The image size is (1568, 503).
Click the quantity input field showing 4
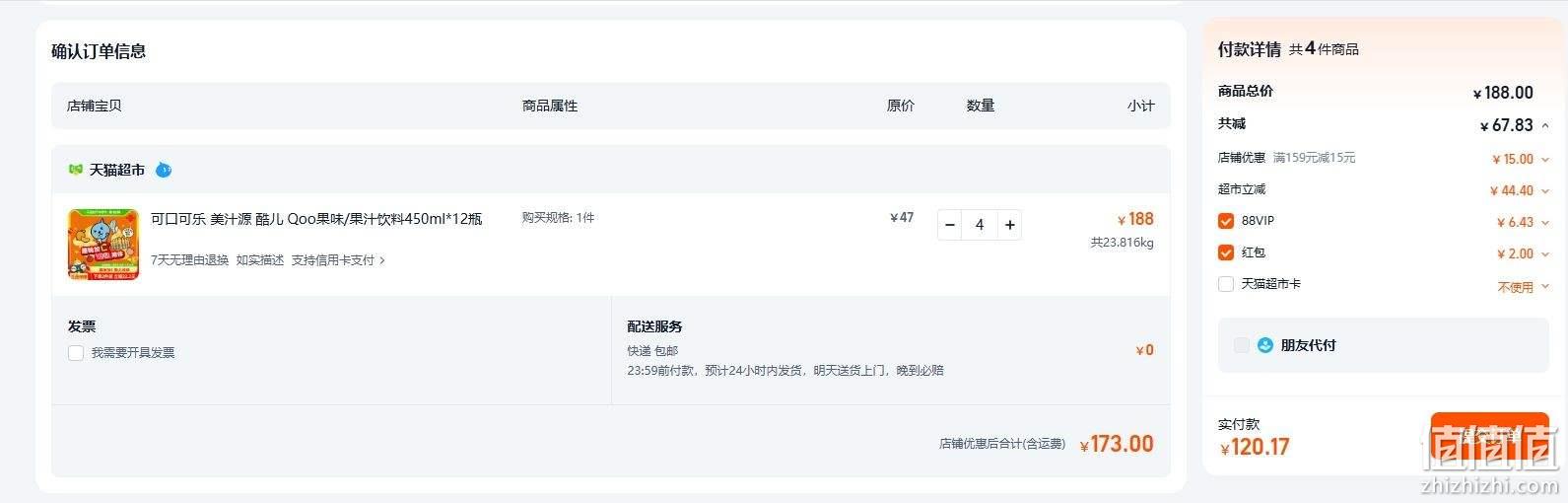pyautogui.click(x=980, y=225)
